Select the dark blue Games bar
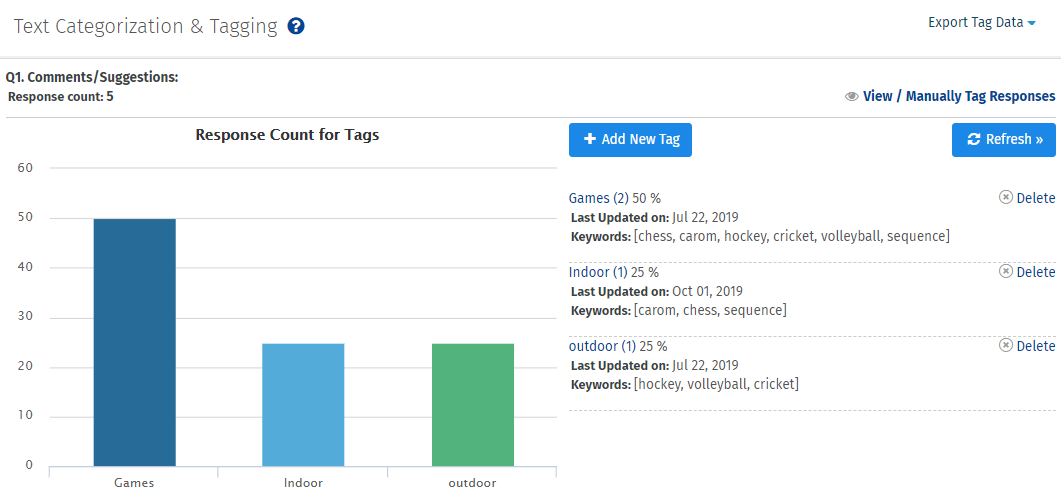 (135, 342)
